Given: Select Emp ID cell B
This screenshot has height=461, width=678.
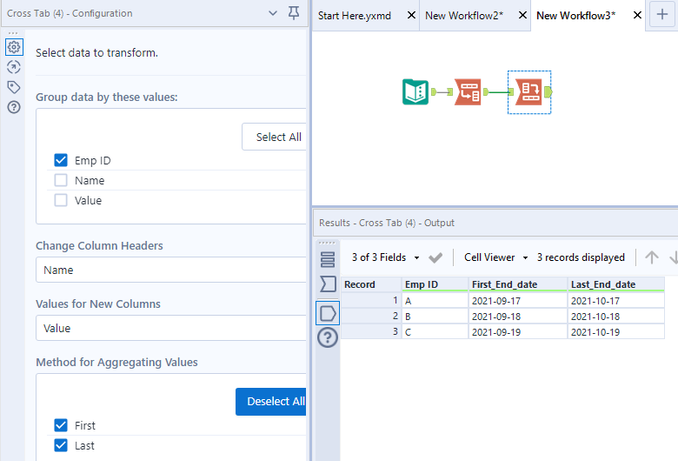Looking at the screenshot, I should 435,317.
